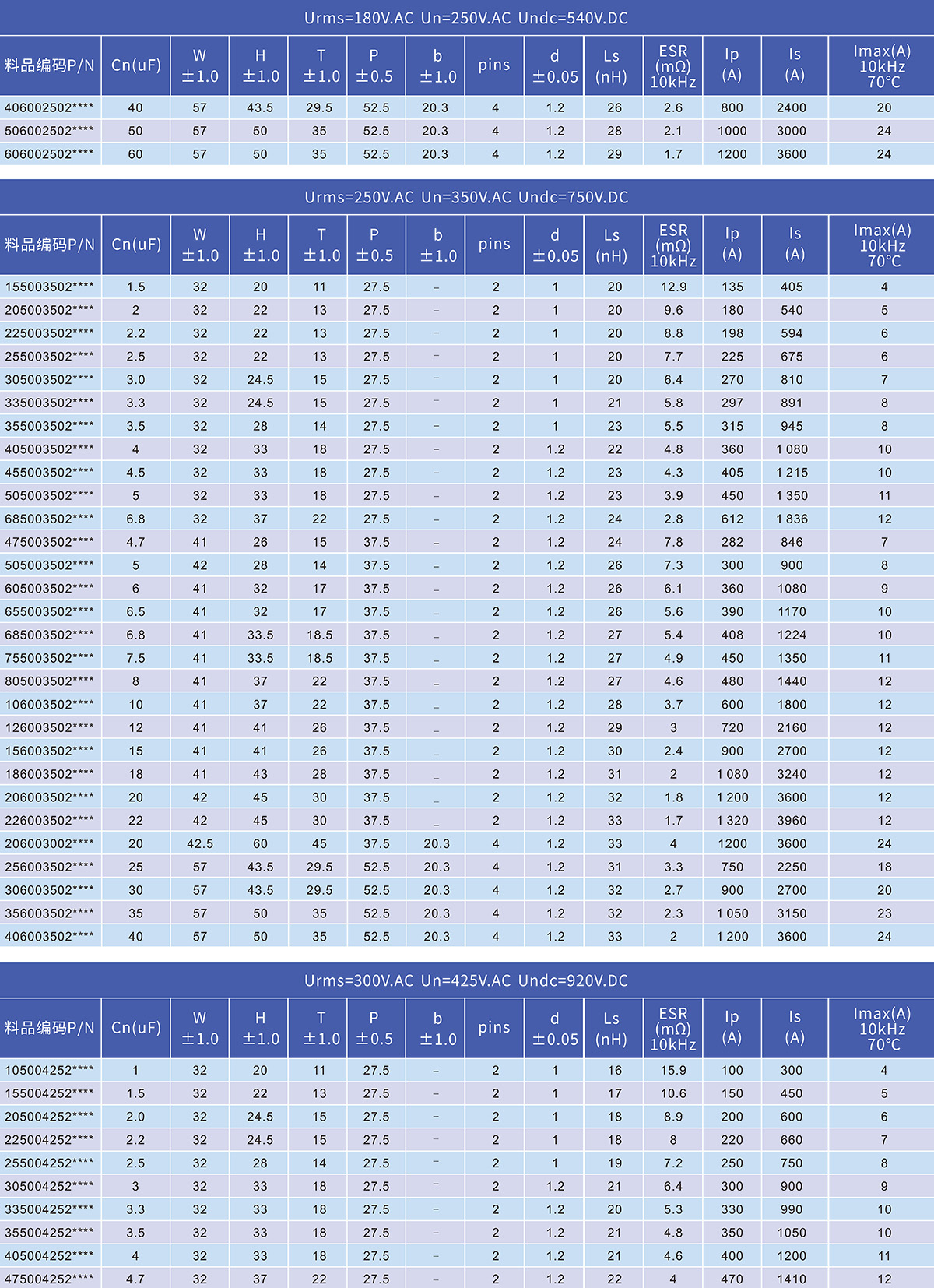934x1288 pixels.
Task: Select part number 475004252****
Action: (49, 1279)
